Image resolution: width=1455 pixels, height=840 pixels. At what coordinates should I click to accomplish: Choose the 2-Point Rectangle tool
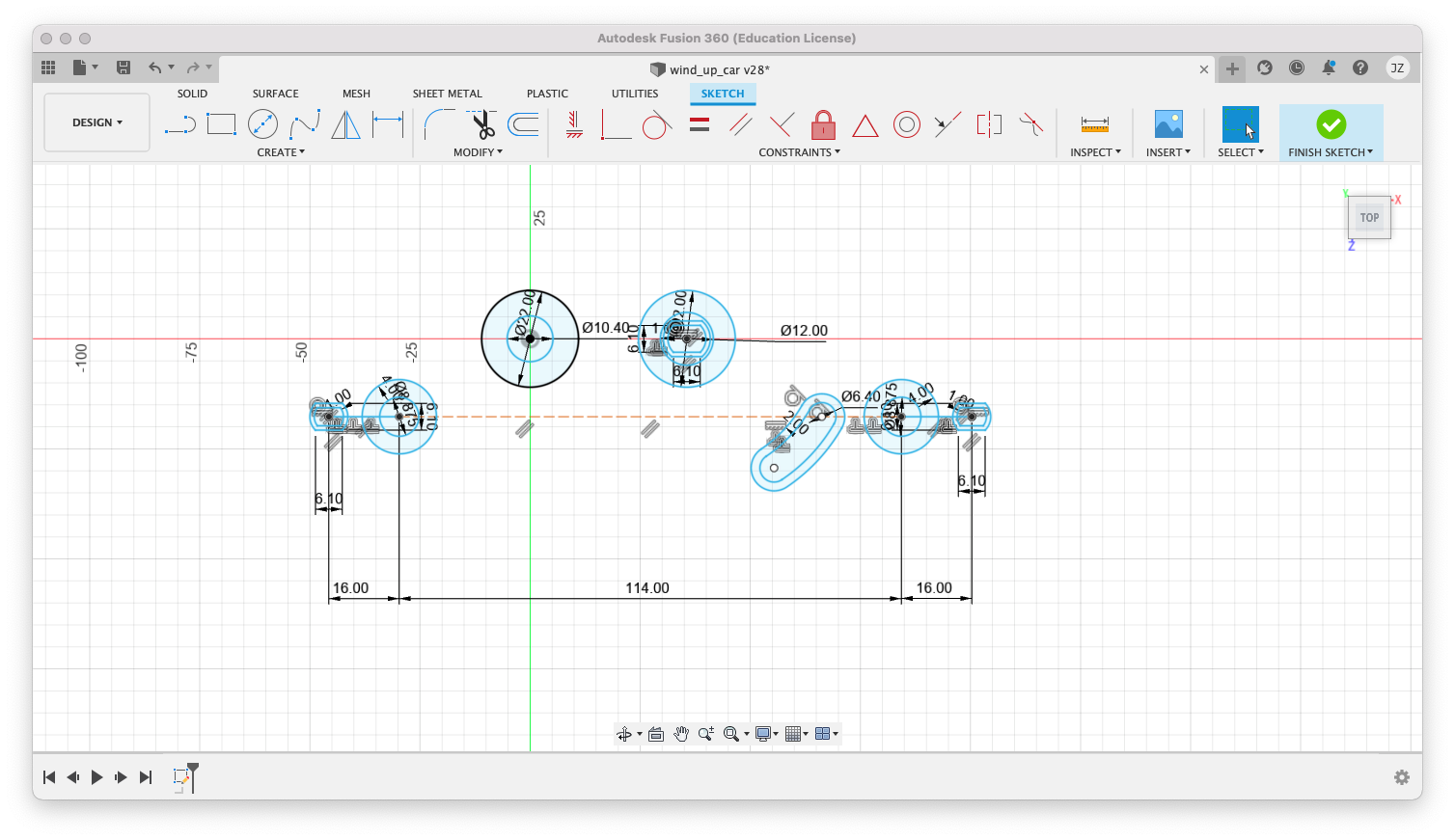tap(221, 124)
